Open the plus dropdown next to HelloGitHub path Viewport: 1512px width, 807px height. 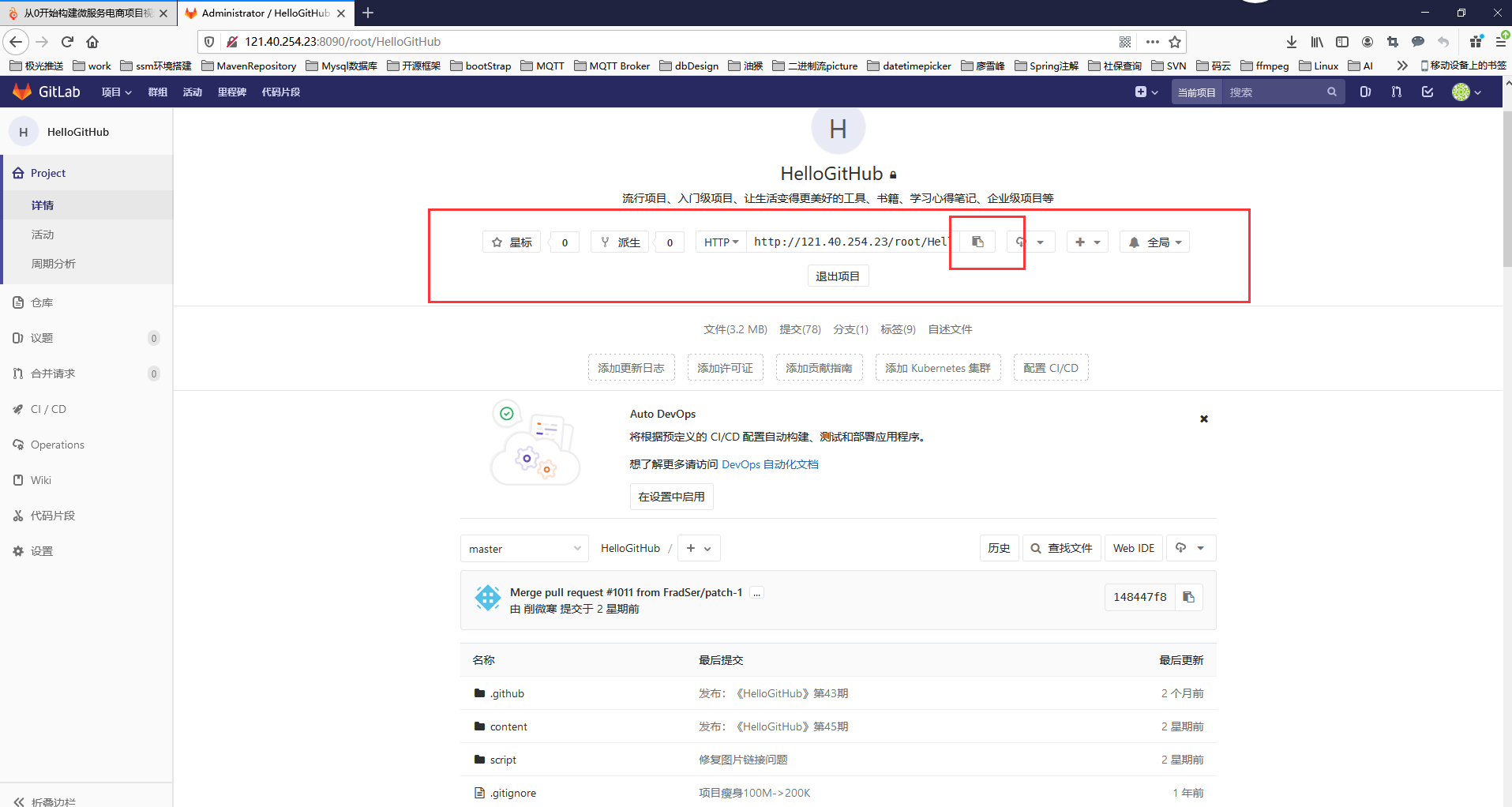pyautogui.click(x=699, y=548)
